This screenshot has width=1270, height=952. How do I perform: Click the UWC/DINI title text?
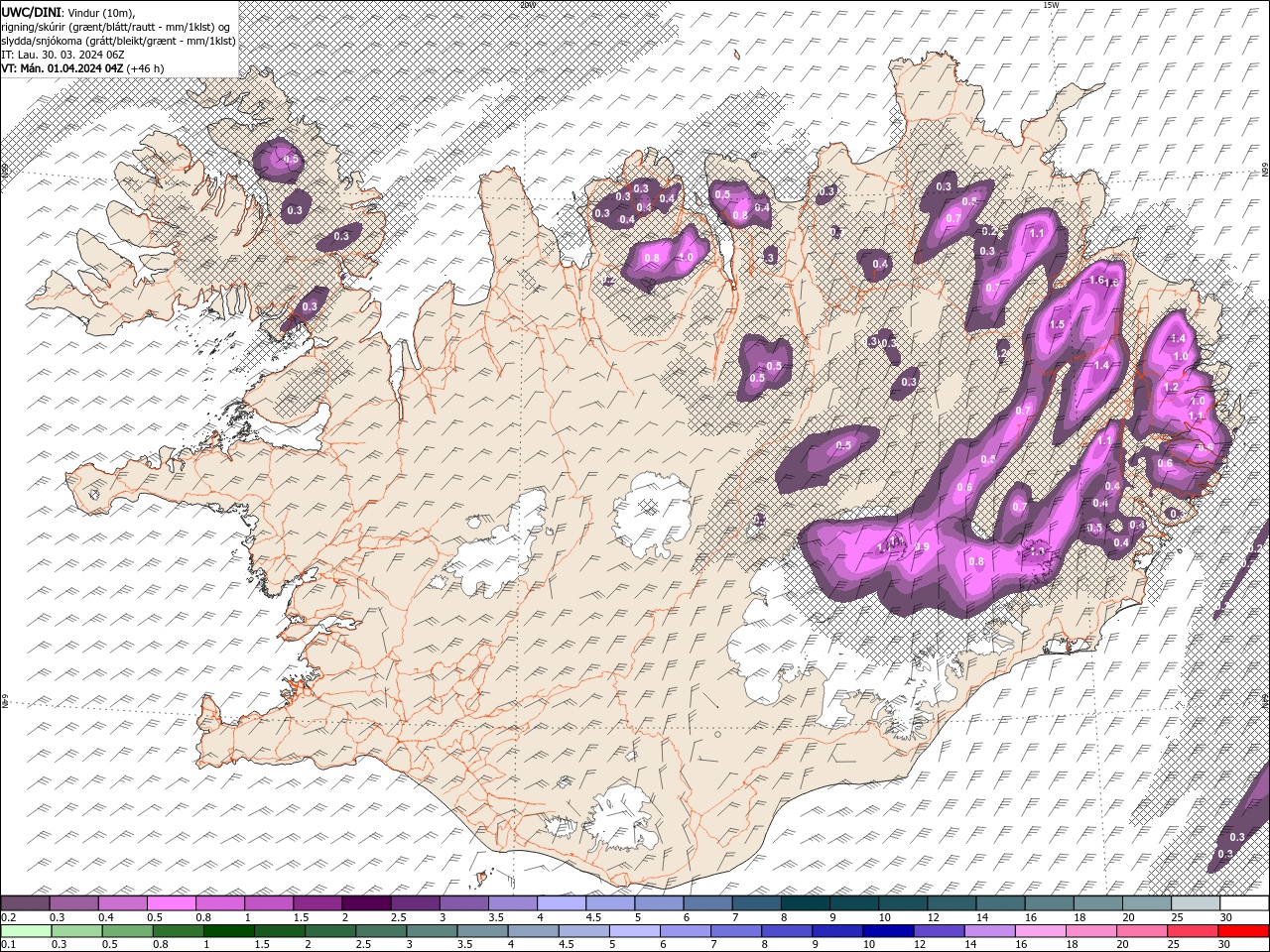click(31, 11)
